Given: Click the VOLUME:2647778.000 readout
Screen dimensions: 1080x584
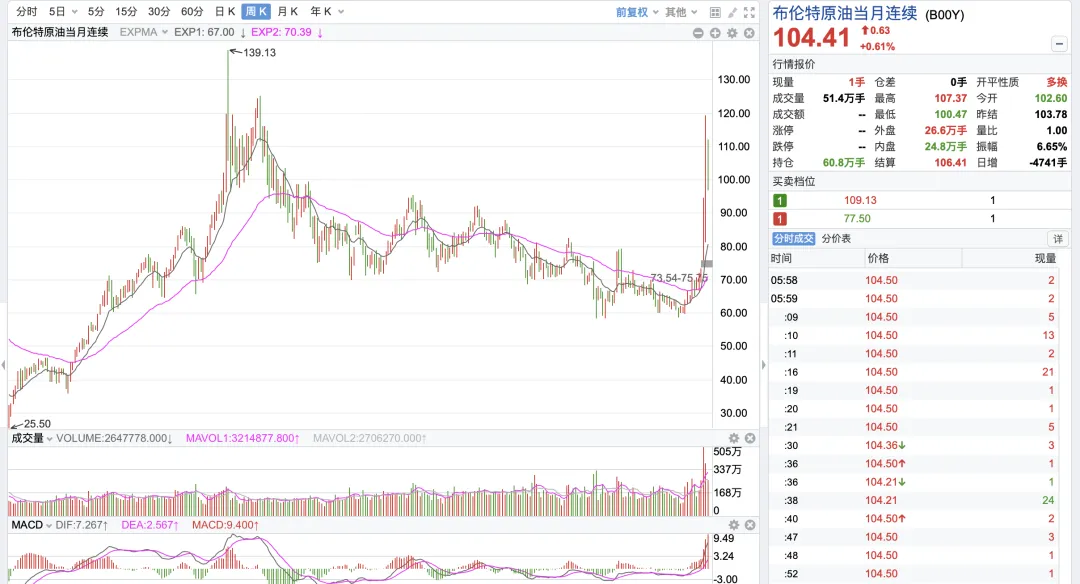Looking at the screenshot, I should pos(112,438).
